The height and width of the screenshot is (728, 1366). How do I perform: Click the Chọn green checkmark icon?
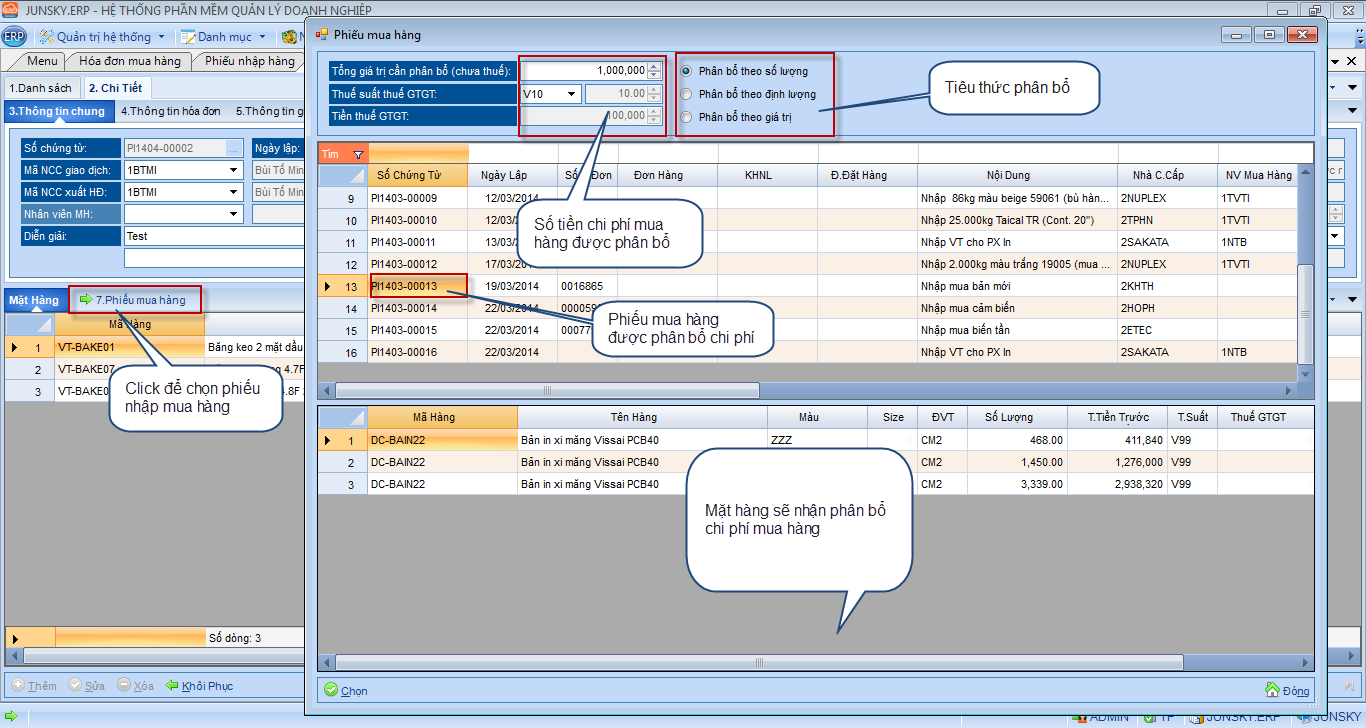pos(330,690)
